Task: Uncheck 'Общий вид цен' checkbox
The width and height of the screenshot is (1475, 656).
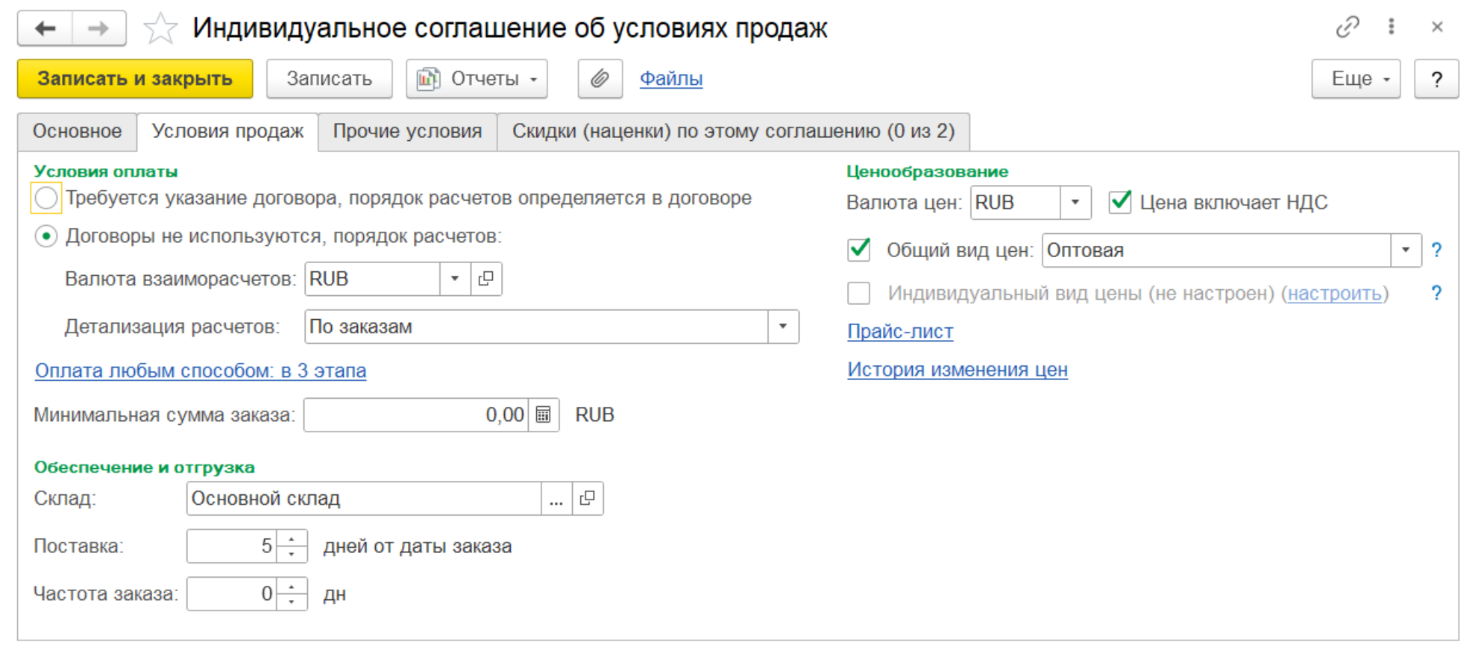Action: click(x=858, y=250)
